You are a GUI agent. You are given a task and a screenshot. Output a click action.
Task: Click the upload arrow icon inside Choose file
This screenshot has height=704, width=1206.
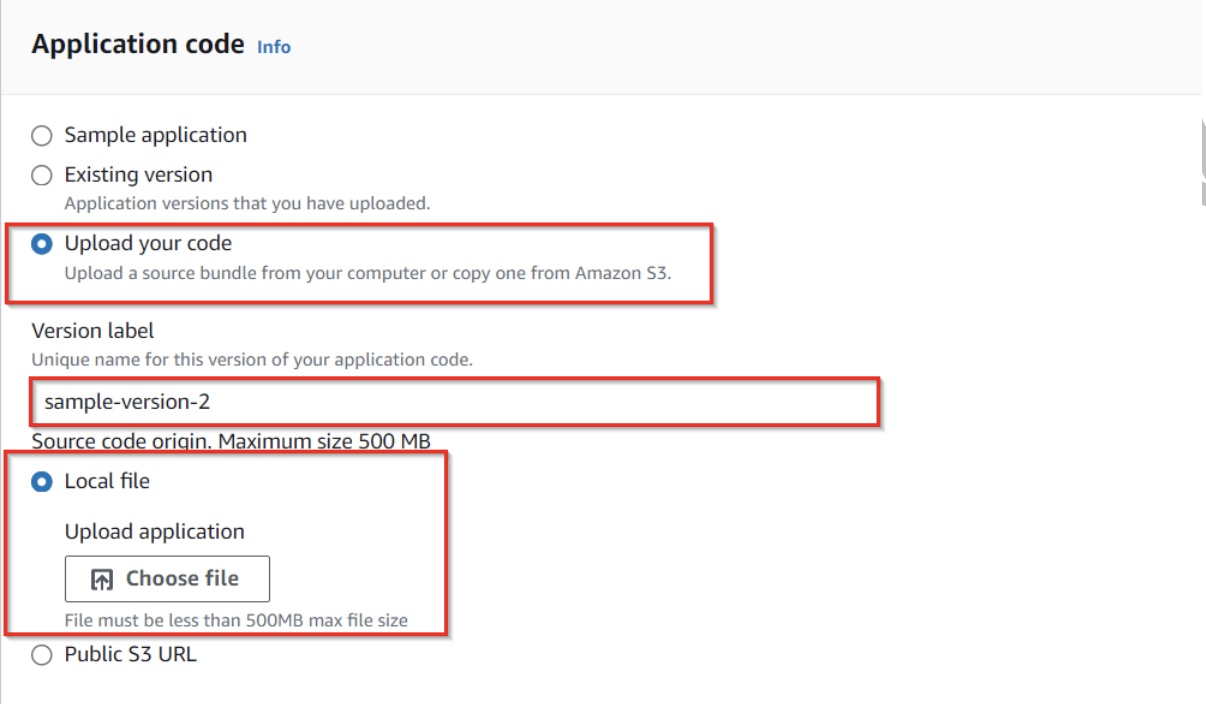coord(102,580)
